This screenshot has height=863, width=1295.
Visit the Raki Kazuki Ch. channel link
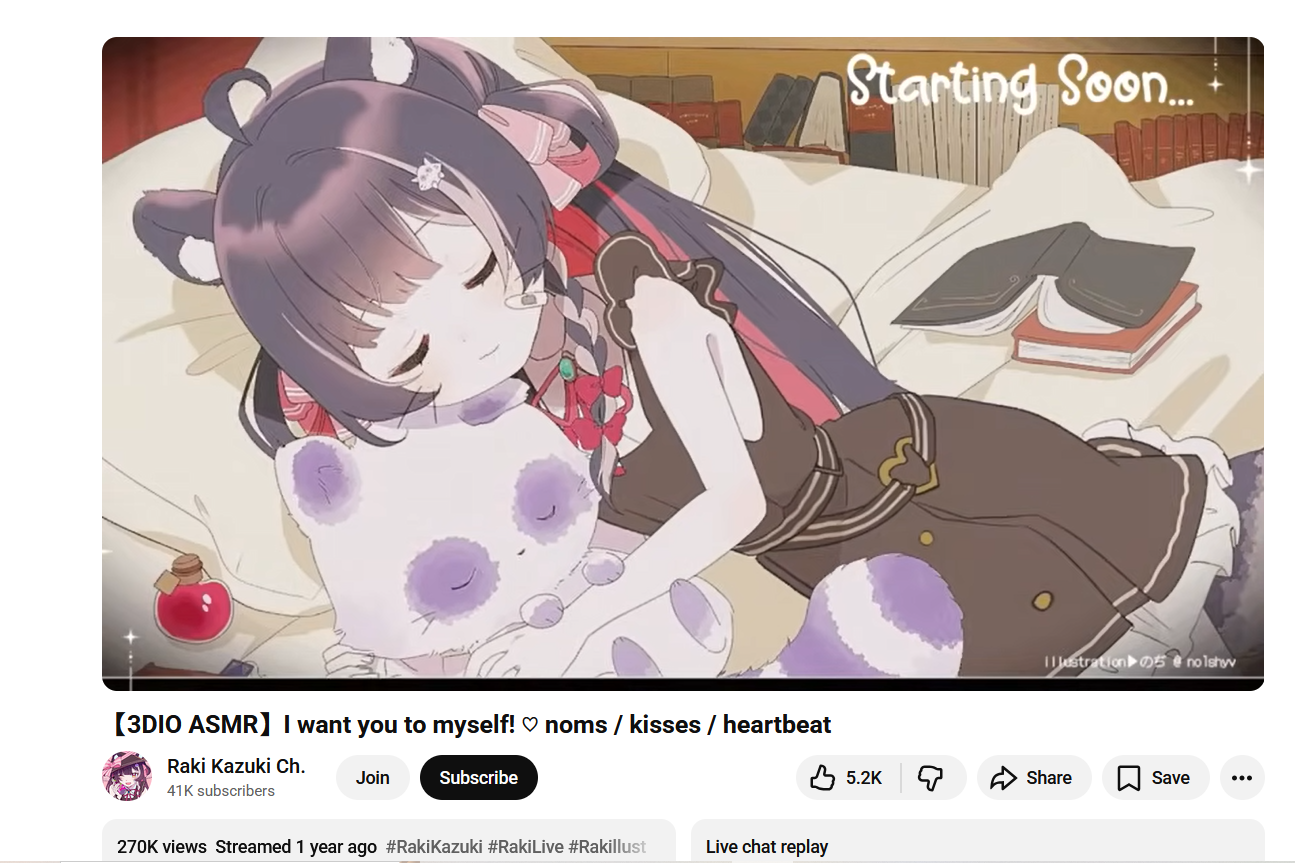[236, 766]
